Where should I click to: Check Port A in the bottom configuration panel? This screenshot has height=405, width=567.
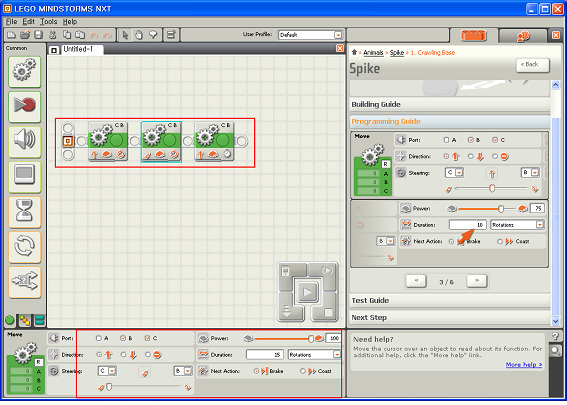(98, 338)
